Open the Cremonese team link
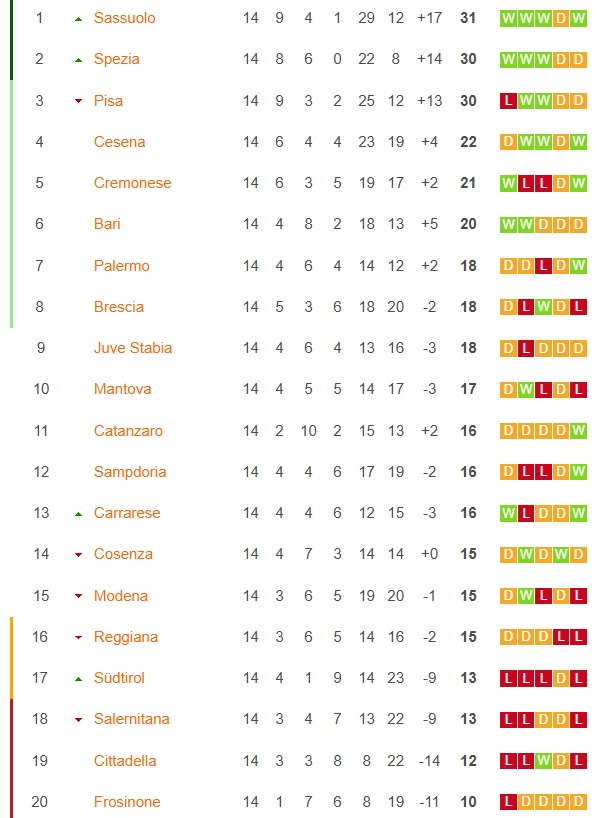Viewport: 599px width, 818px height. (x=133, y=183)
